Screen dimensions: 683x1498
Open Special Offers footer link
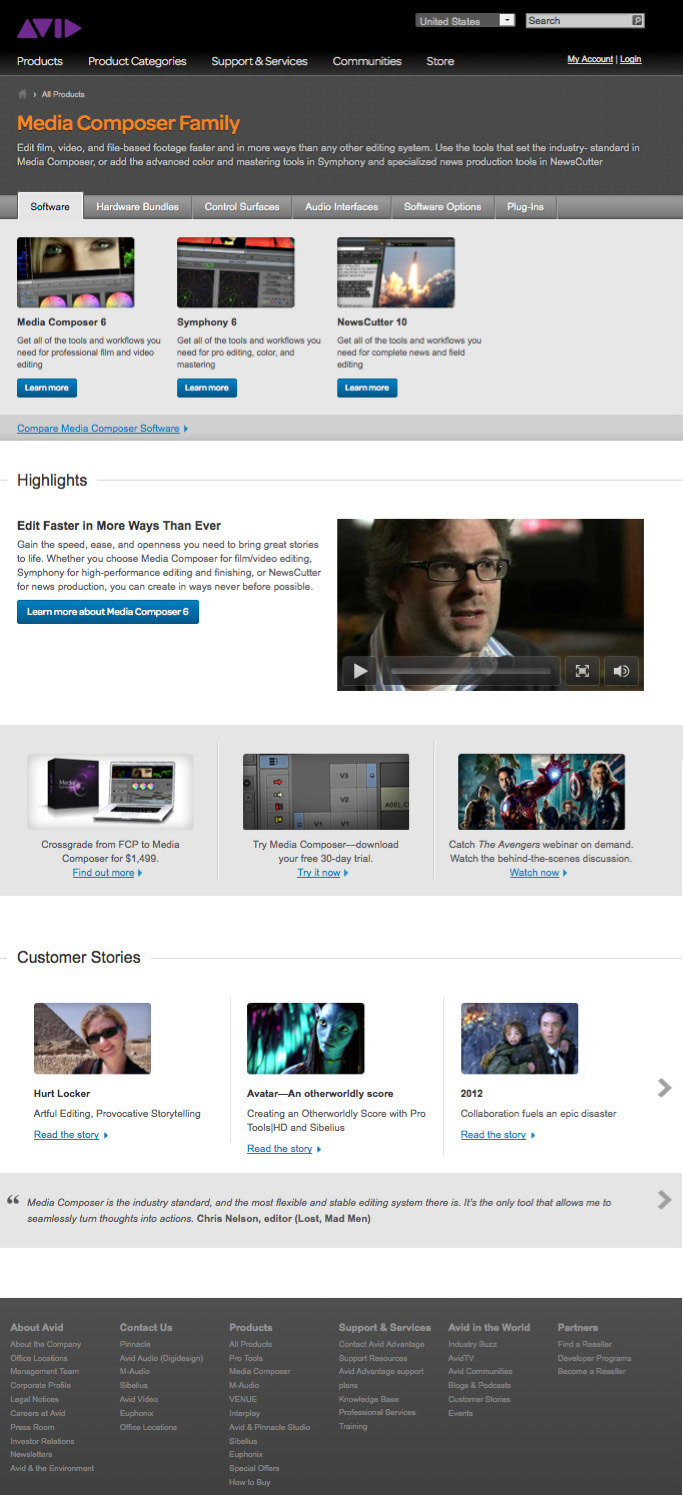tap(253, 1468)
